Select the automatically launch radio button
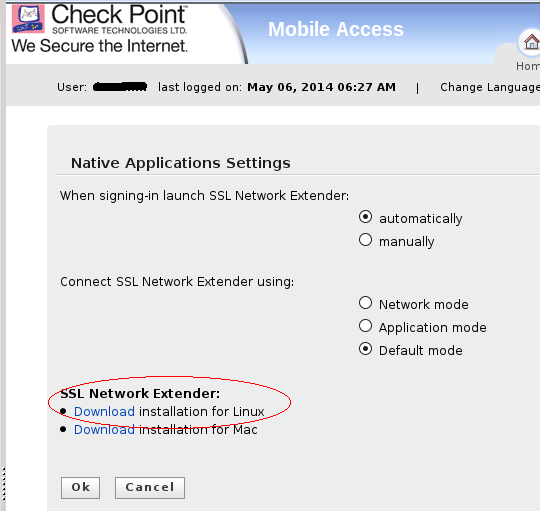The image size is (540, 511). tap(365, 217)
